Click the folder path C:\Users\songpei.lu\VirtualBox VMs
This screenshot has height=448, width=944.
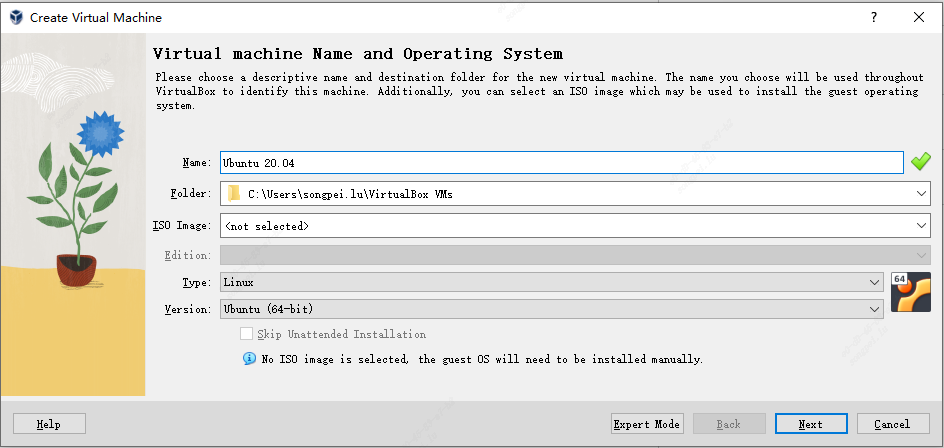351,194
